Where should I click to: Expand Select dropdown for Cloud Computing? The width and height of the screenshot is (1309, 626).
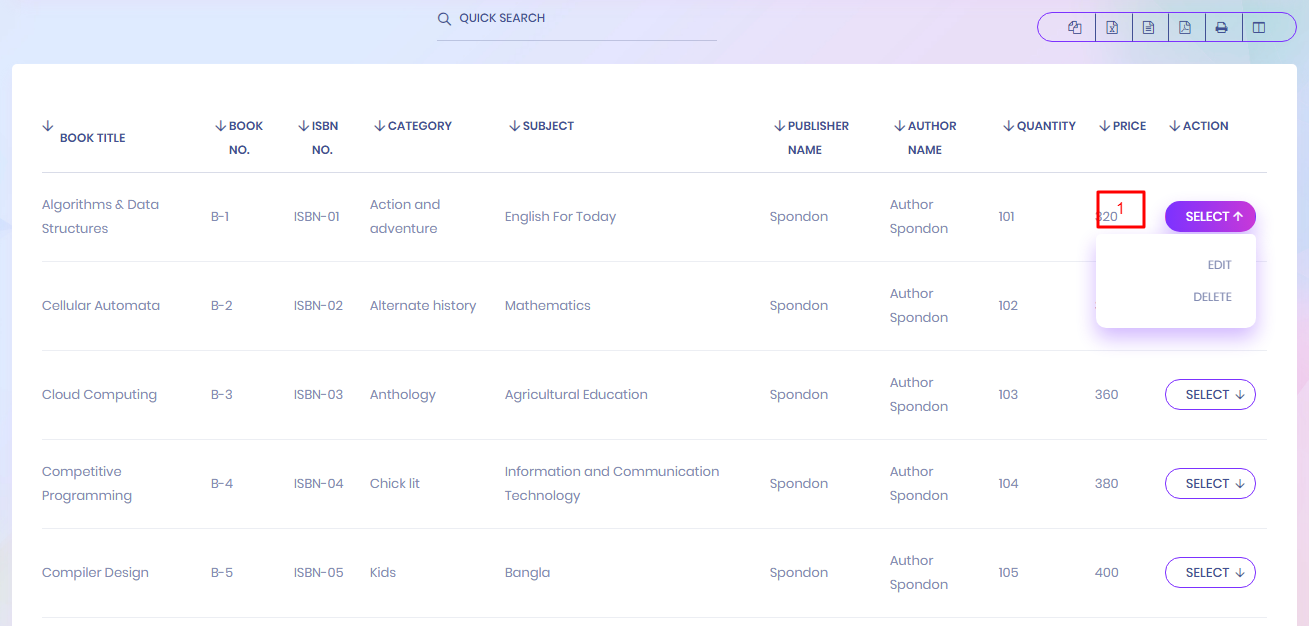[1210, 395]
